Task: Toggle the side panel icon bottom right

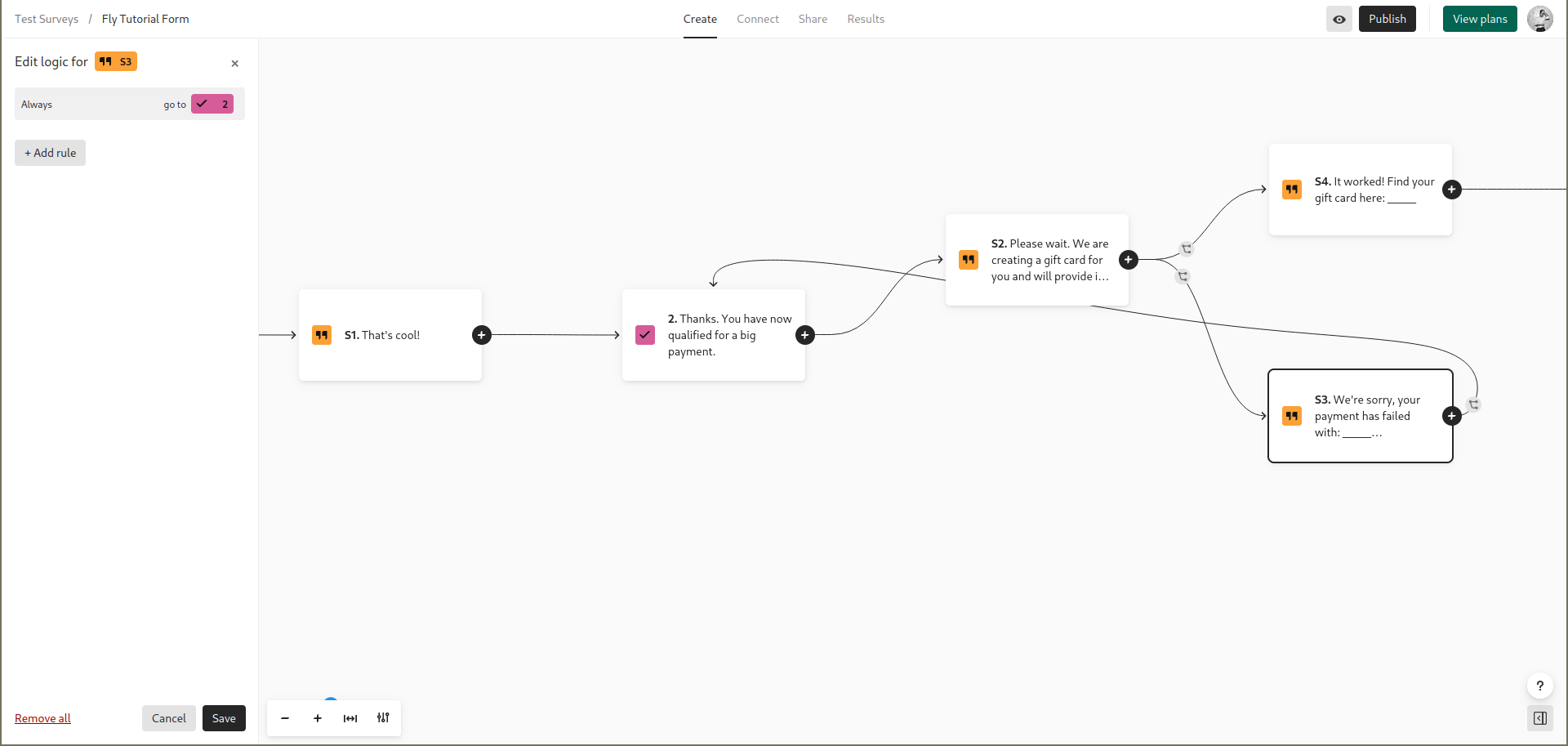Action: pos(1540,718)
